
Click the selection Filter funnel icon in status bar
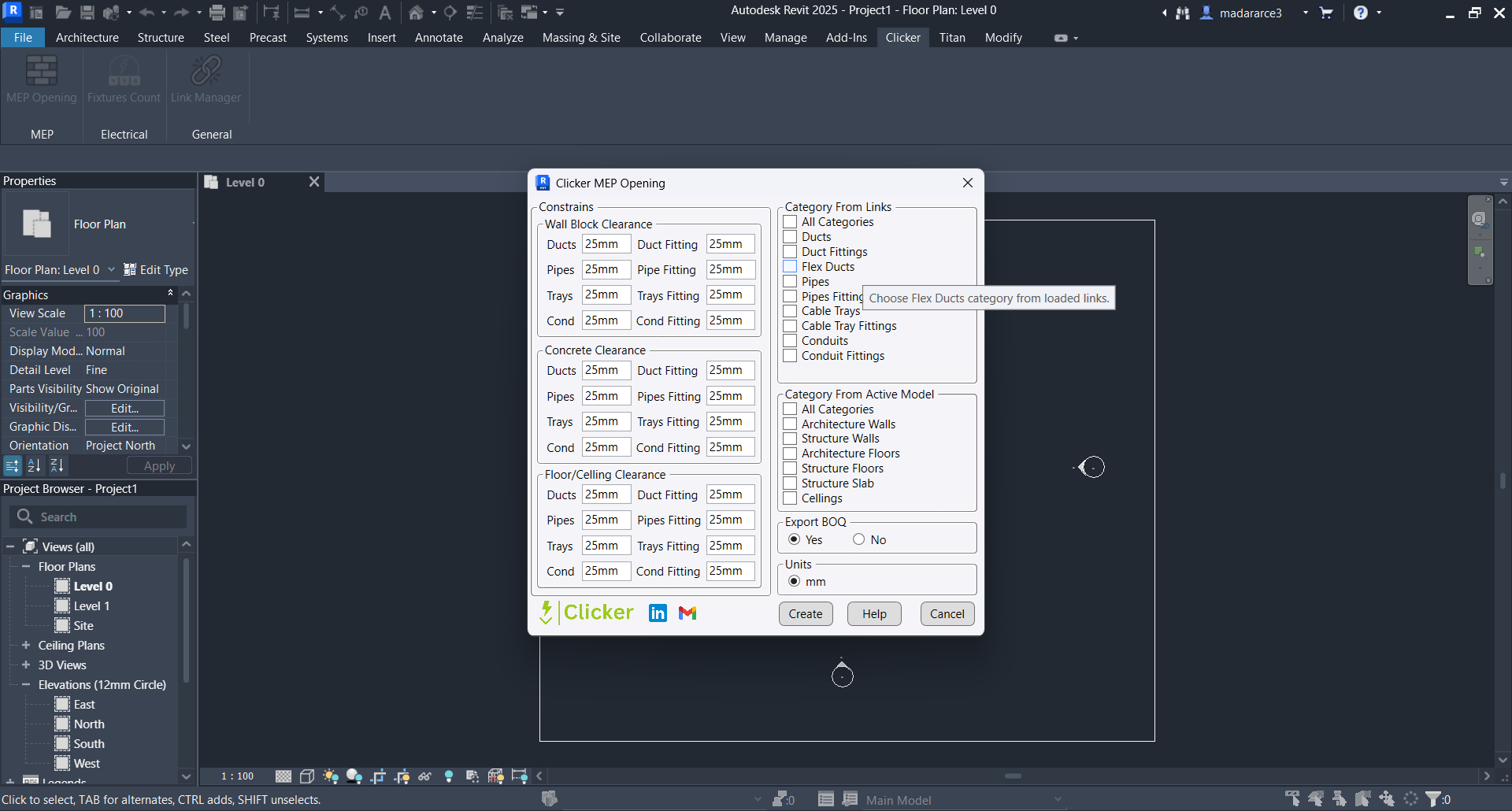(1433, 799)
